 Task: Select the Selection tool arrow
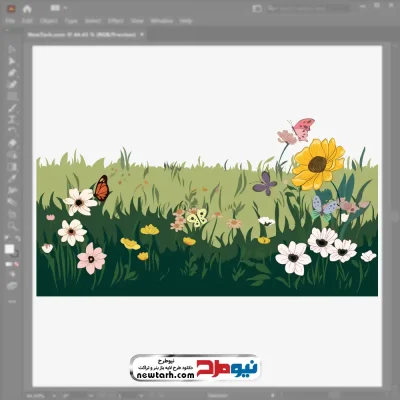pos(12,49)
